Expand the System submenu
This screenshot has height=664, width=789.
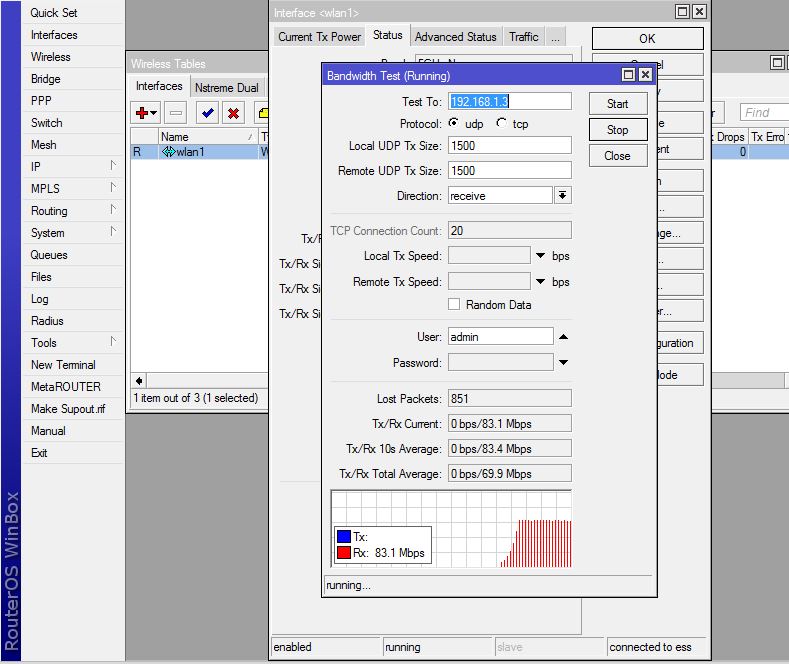pos(113,231)
